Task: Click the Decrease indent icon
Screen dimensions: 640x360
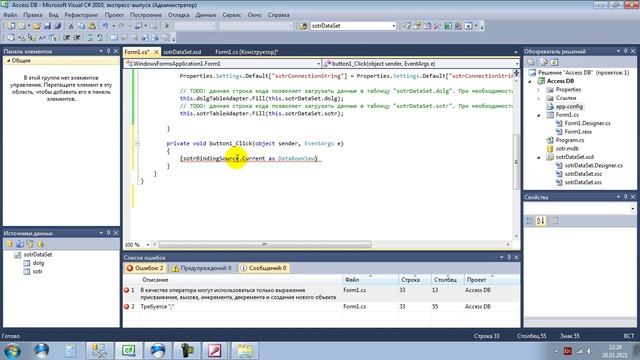Action: point(66,38)
